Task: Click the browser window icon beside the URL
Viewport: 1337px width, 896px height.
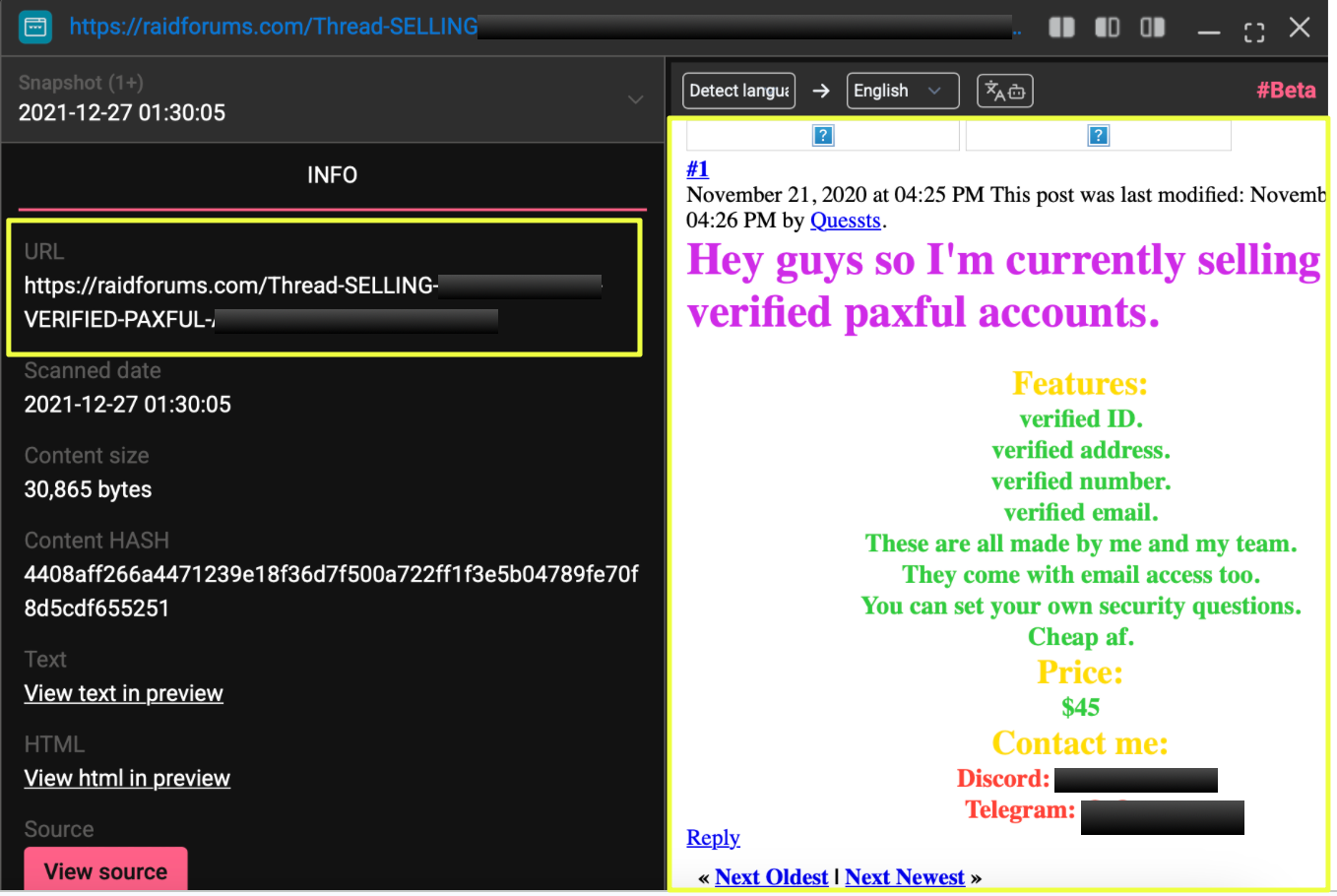Action: point(35,27)
